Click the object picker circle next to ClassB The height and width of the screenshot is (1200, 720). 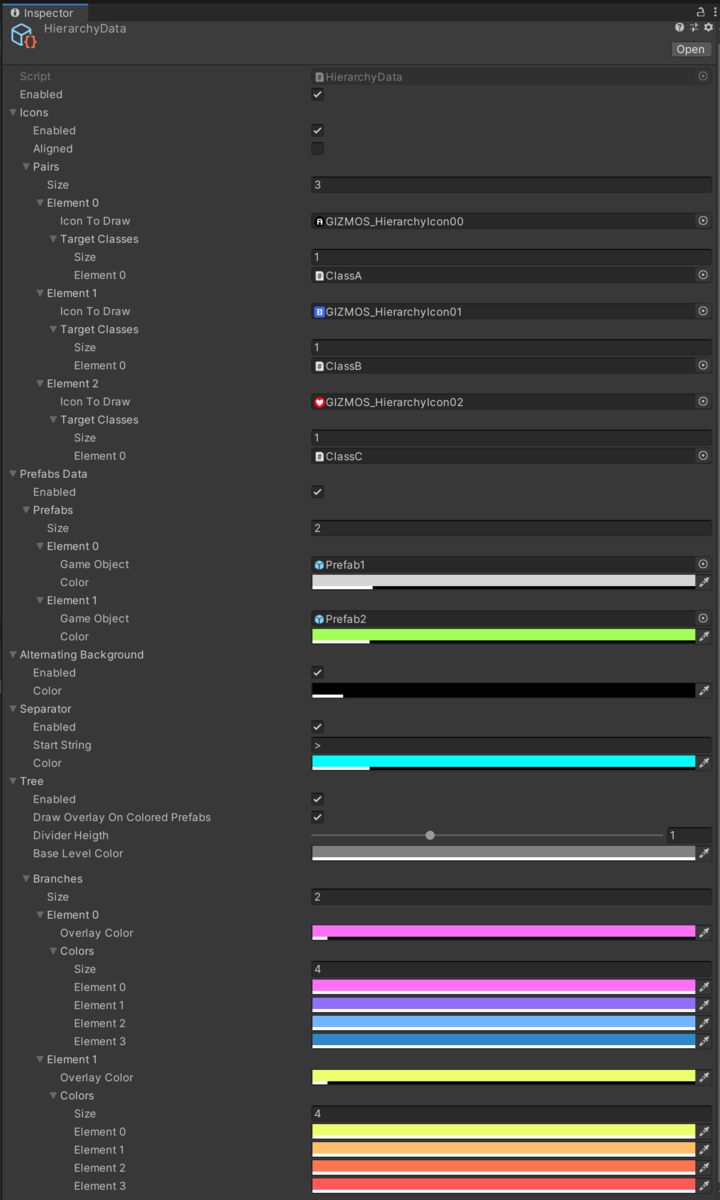pos(703,365)
